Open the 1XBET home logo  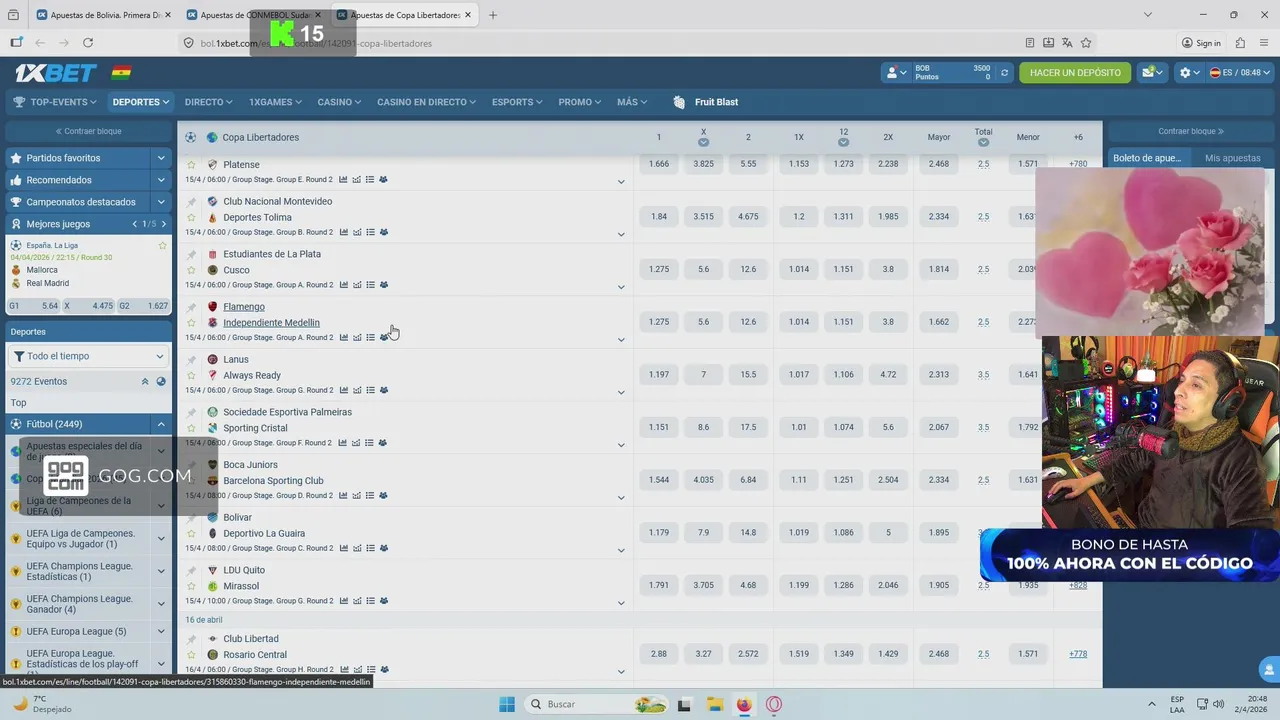coord(56,73)
